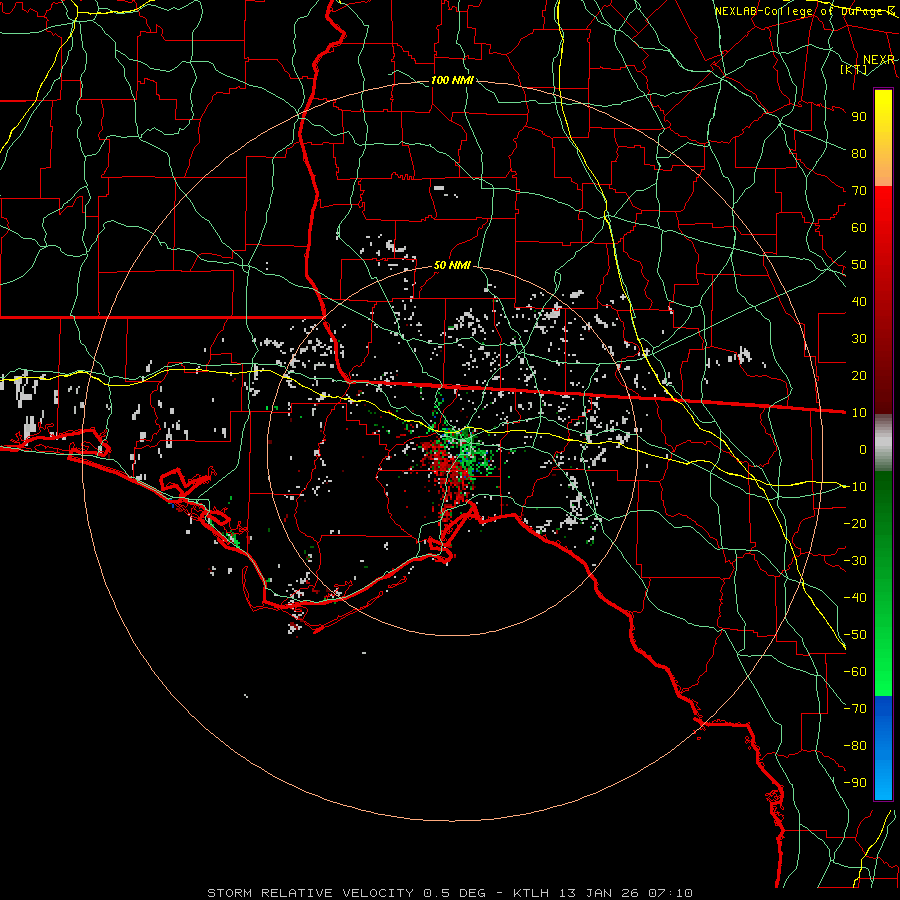Click the -30 knot scale label
This screenshot has height=900, width=900.
(855, 561)
